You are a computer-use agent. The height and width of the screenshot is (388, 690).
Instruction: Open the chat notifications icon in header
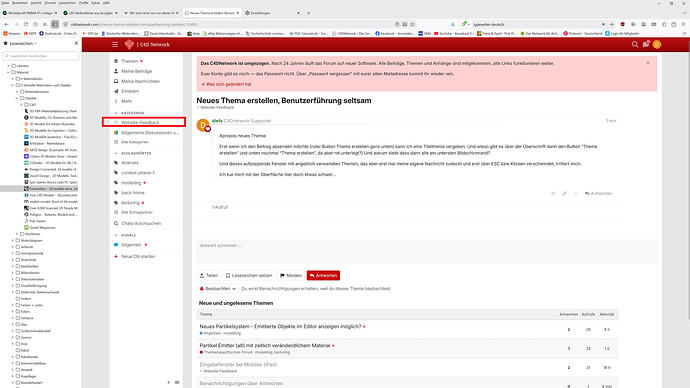(x=646, y=44)
